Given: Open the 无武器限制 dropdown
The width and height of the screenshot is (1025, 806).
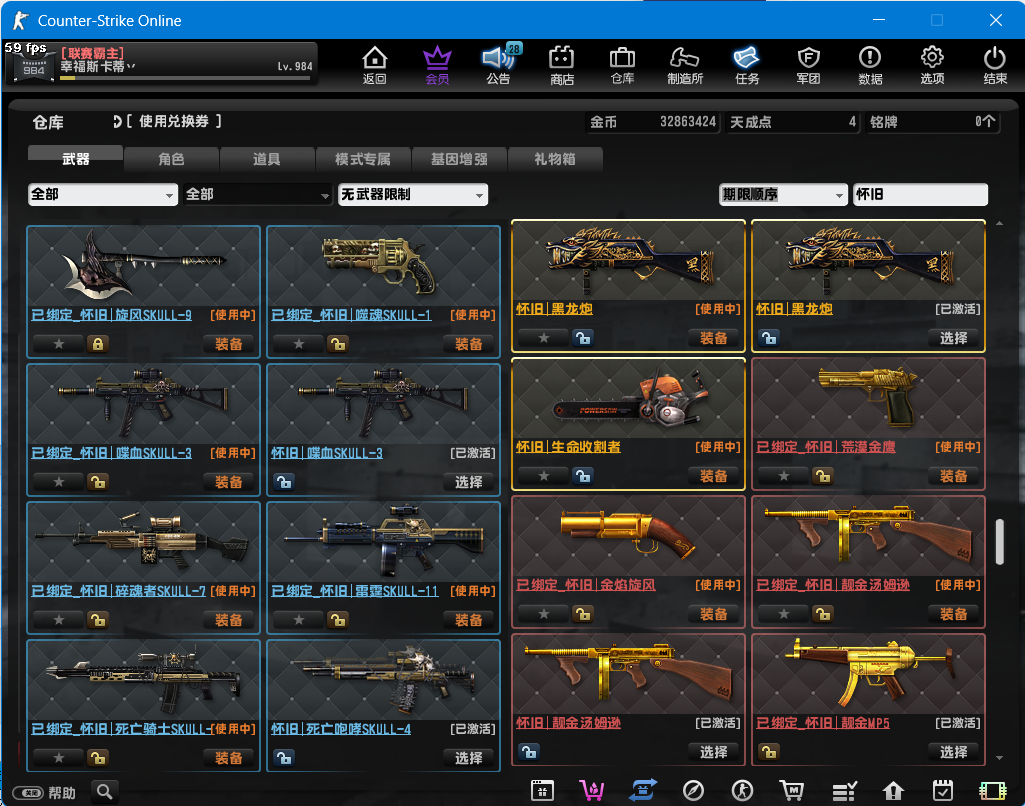Looking at the screenshot, I should (413, 194).
